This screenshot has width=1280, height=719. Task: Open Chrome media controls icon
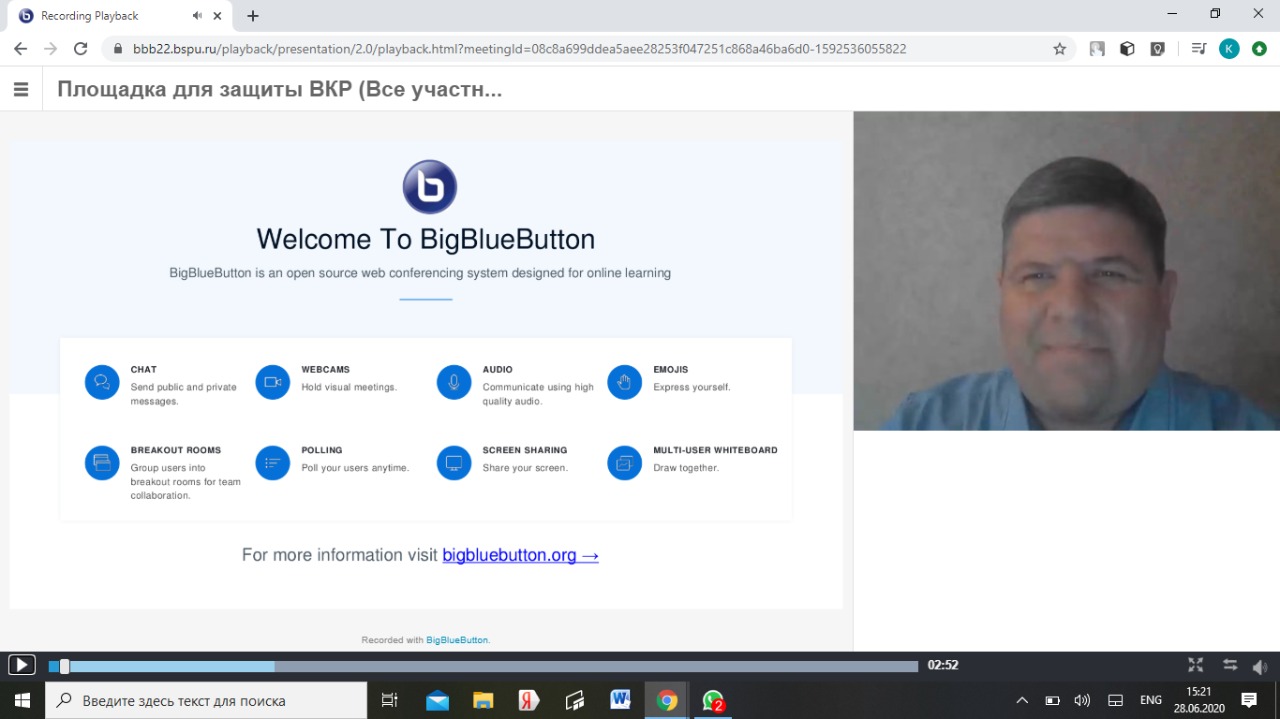pyautogui.click(x=1198, y=48)
